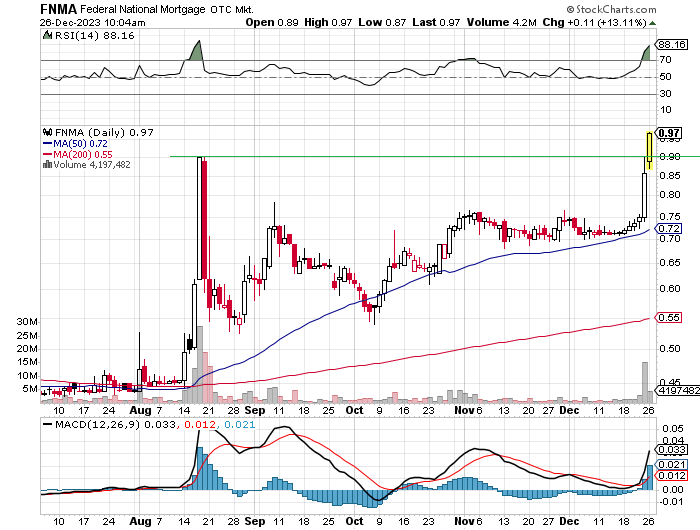Click the RSI(14) 88.16 legend label
The height and width of the screenshot is (530, 700).
tap(94, 36)
